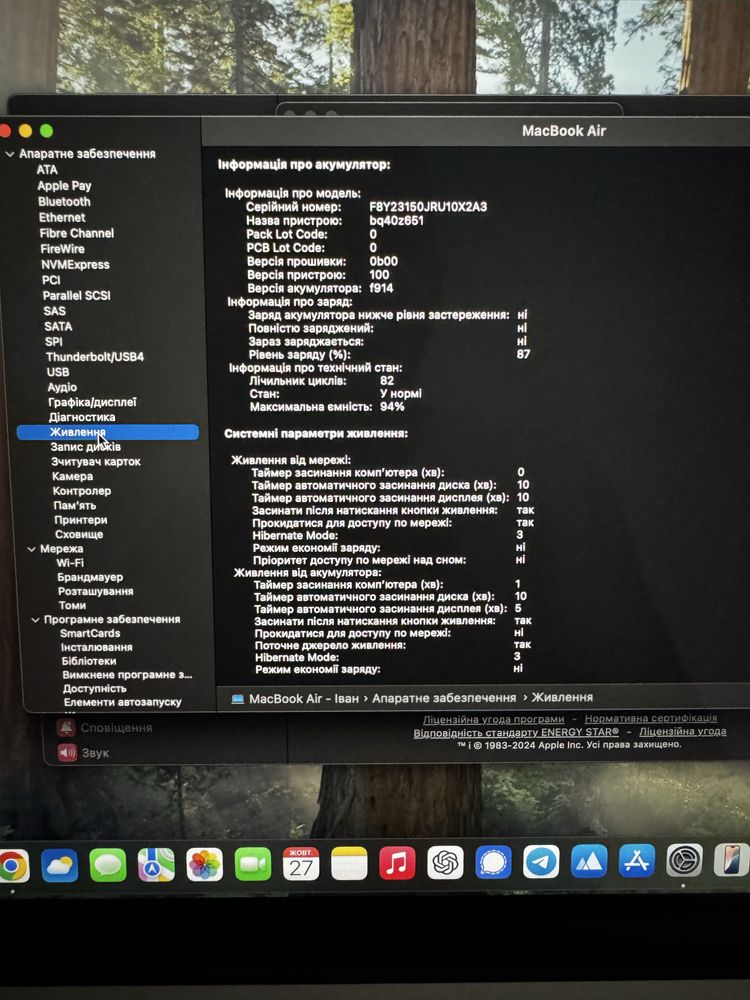Select Thunderbolt/USB4 in the sidebar
Image resolution: width=750 pixels, height=1000 pixels.
[95, 357]
